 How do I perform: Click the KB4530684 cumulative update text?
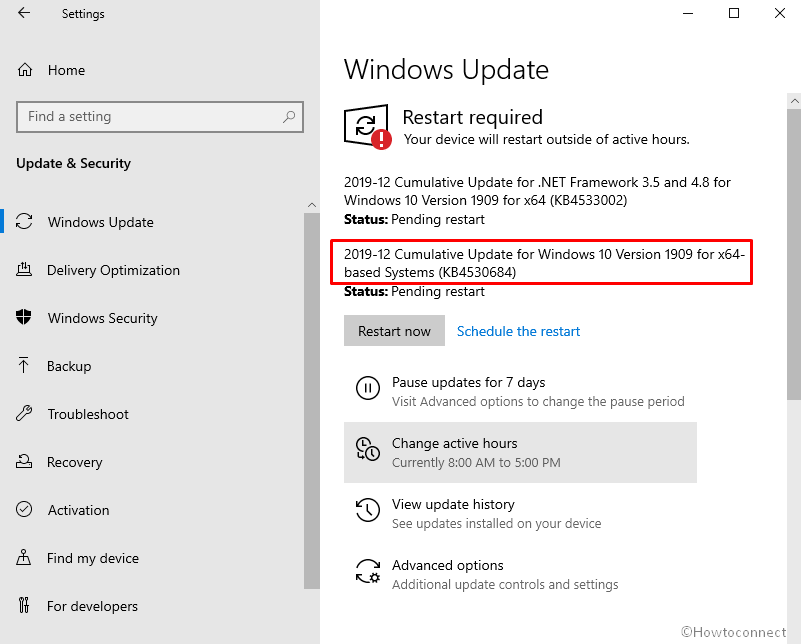(544, 263)
